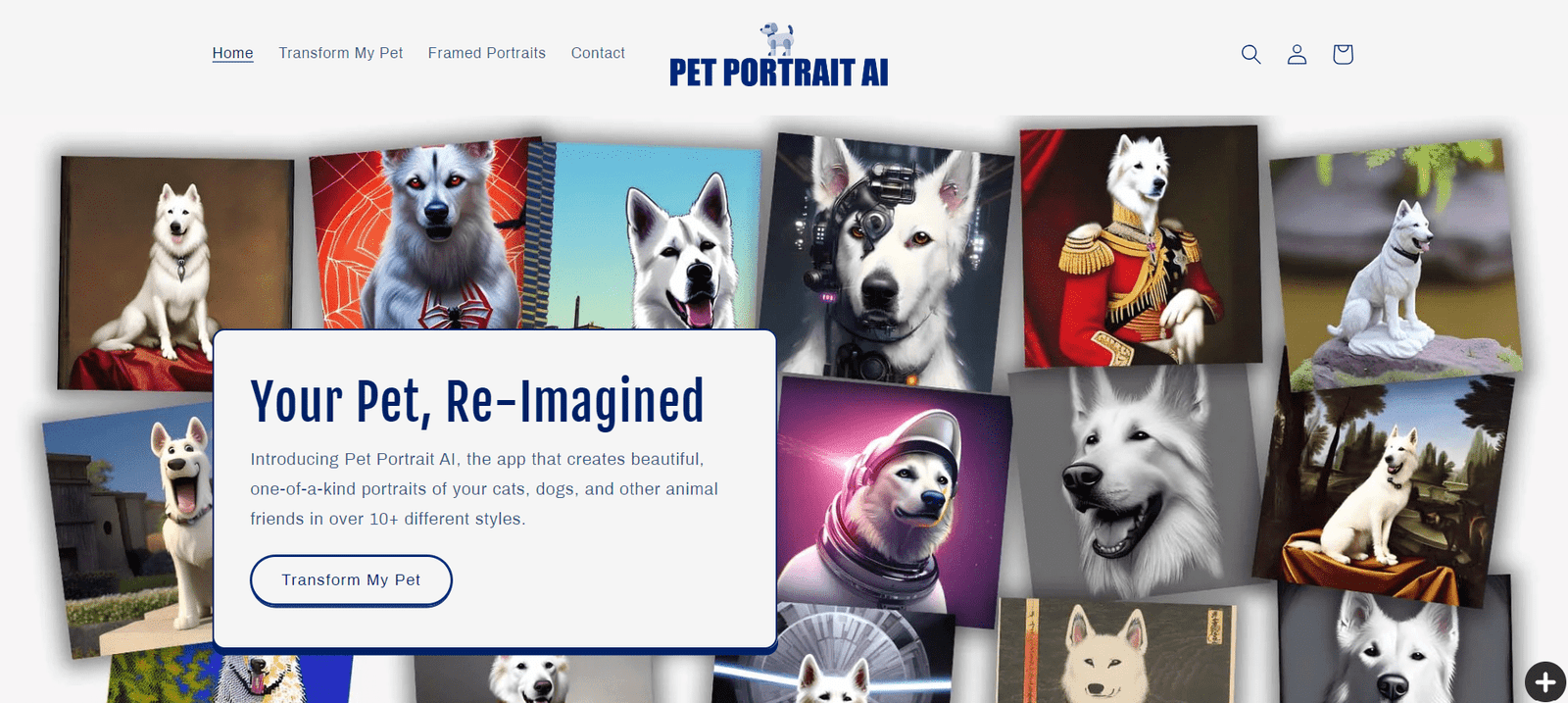
Task: Click the small dog mascot above the logo
Action: pos(778,38)
